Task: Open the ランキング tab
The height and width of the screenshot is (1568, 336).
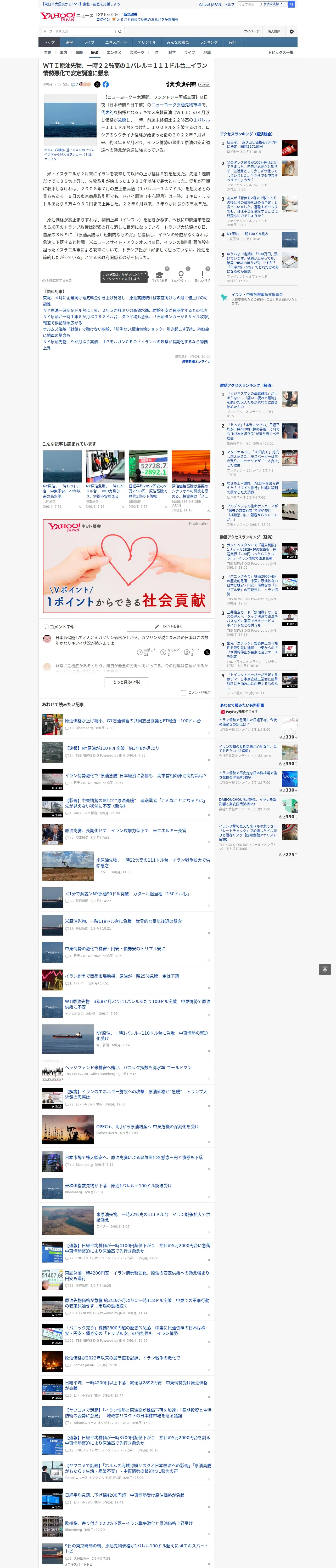Action: pyautogui.click(x=209, y=42)
